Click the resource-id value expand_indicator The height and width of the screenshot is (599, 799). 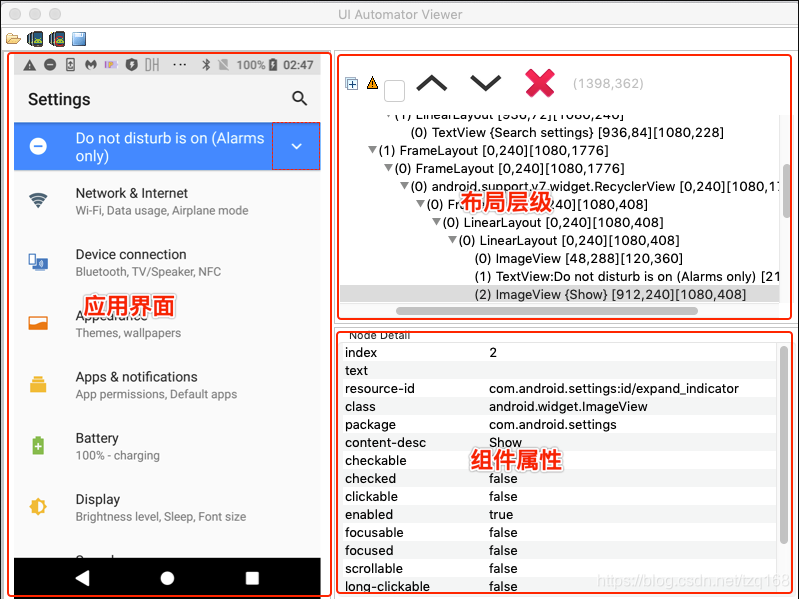614,389
